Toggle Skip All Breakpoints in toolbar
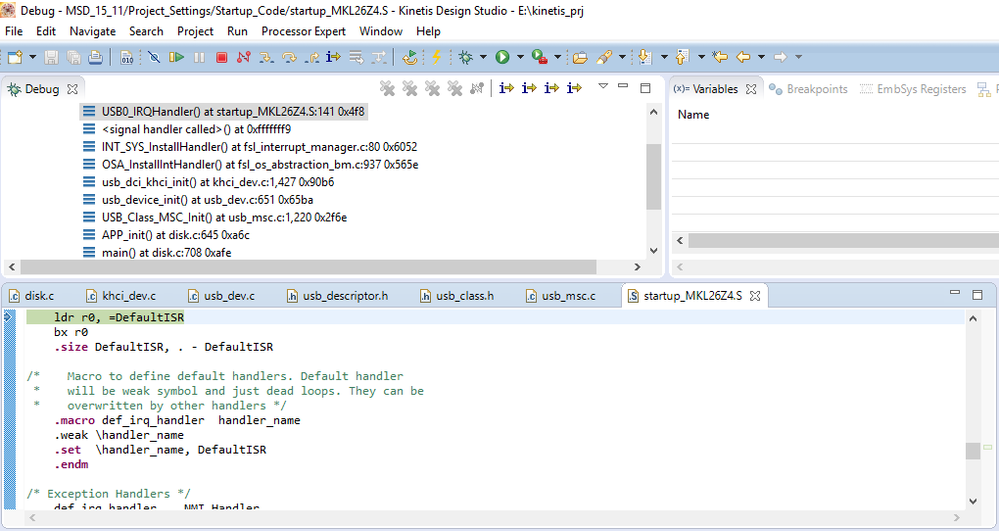The height and width of the screenshot is (531, 999). [154, 57]
